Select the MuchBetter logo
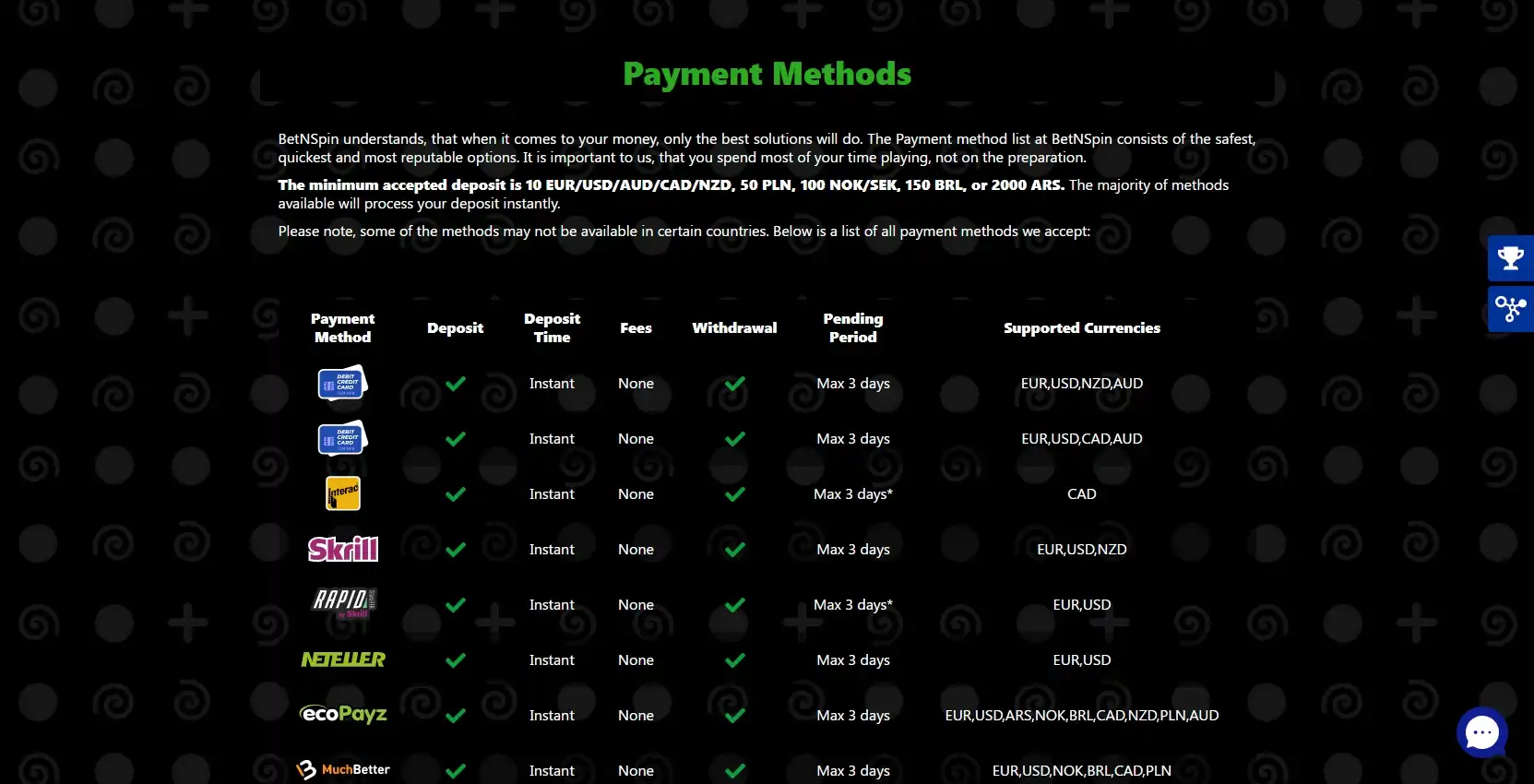The image size is (1534, 784). click(x=343, y=769)
